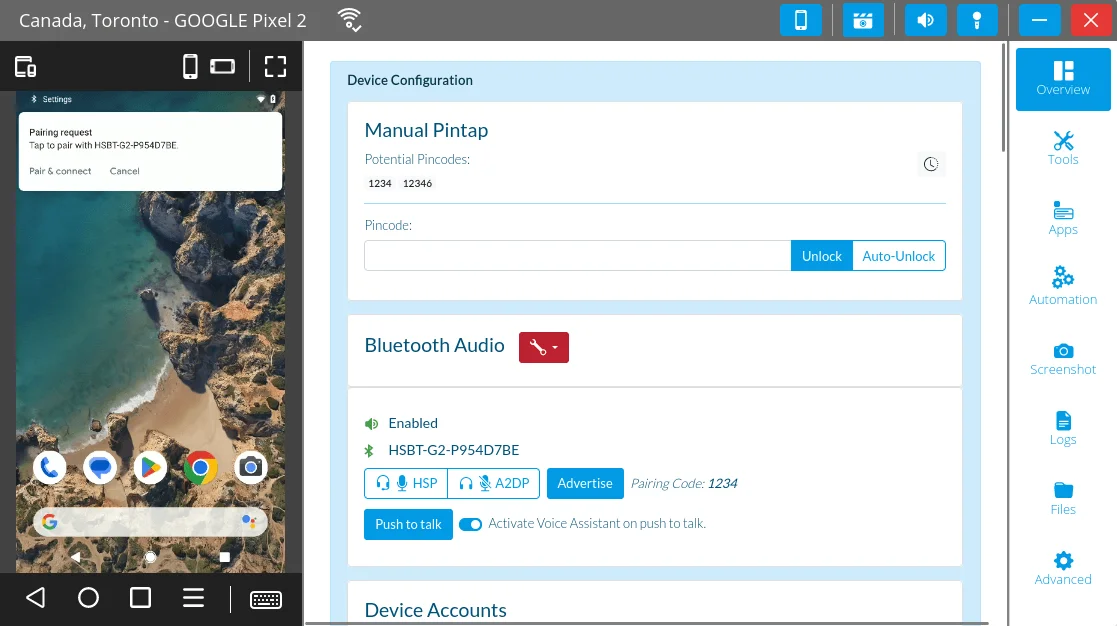The height and width of the screenshot is (626, 1117).
Task: Click the Bluetooth device name HSBT-G2-P954D7BE
Action: [454, 450]
